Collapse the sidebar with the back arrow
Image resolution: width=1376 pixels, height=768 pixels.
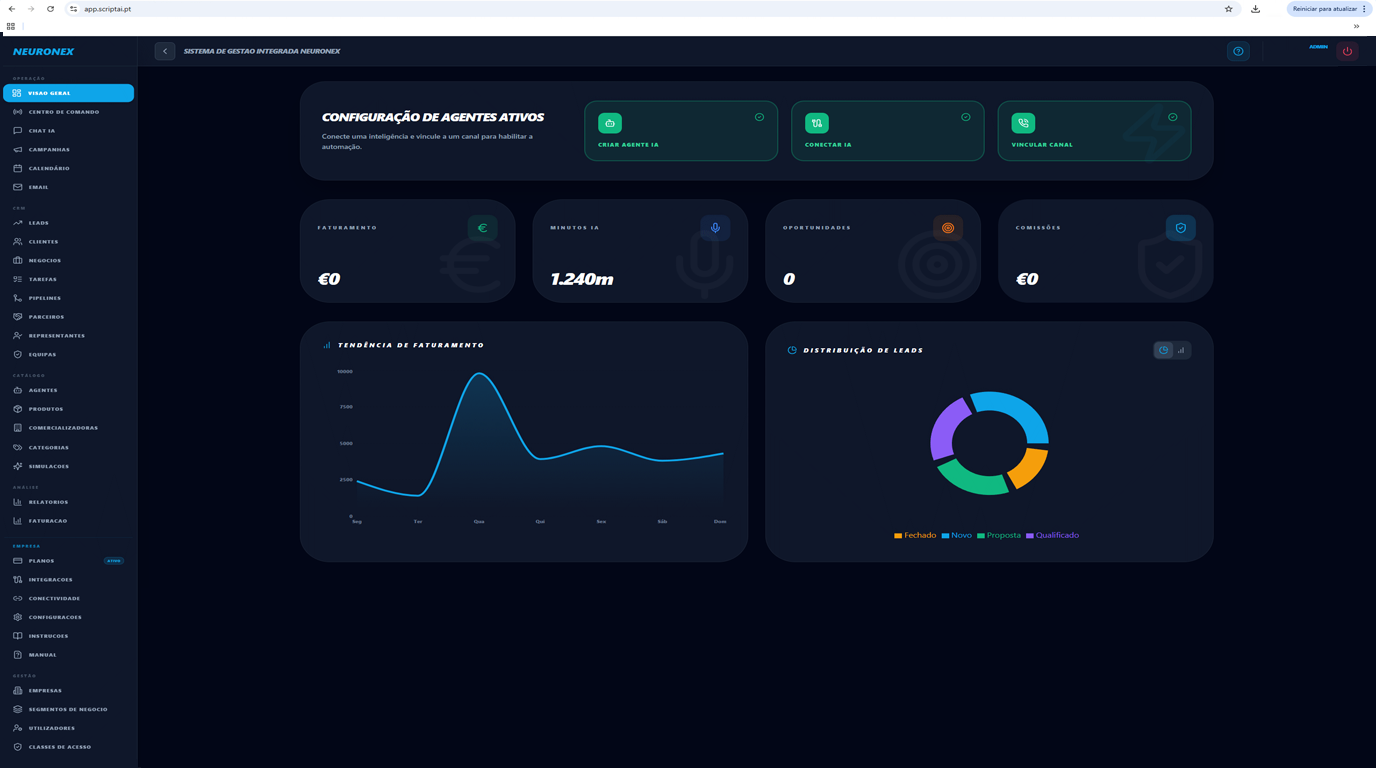[165, 50]
